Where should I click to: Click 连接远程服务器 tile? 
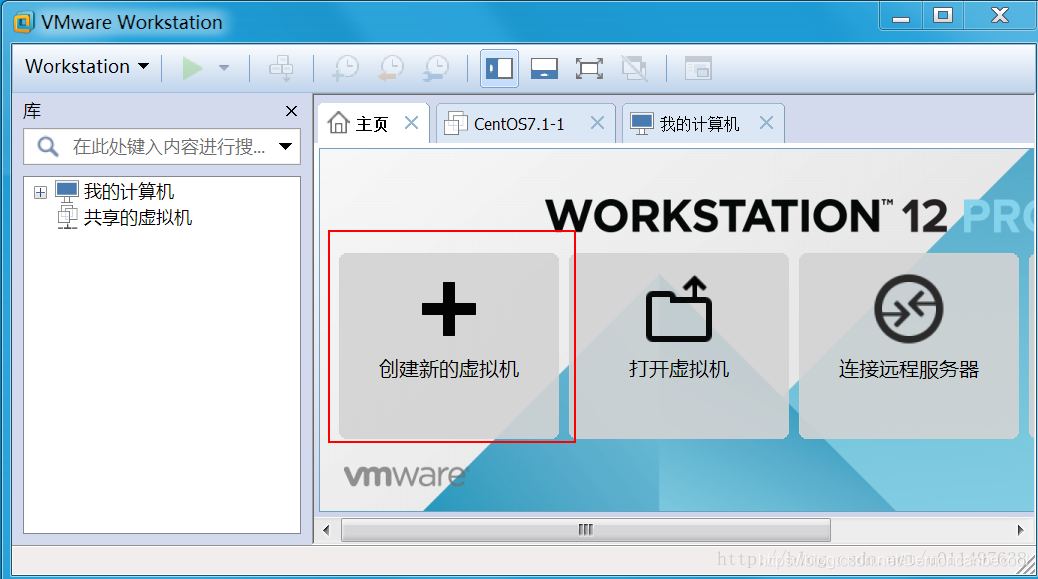(x=908, y=345)
